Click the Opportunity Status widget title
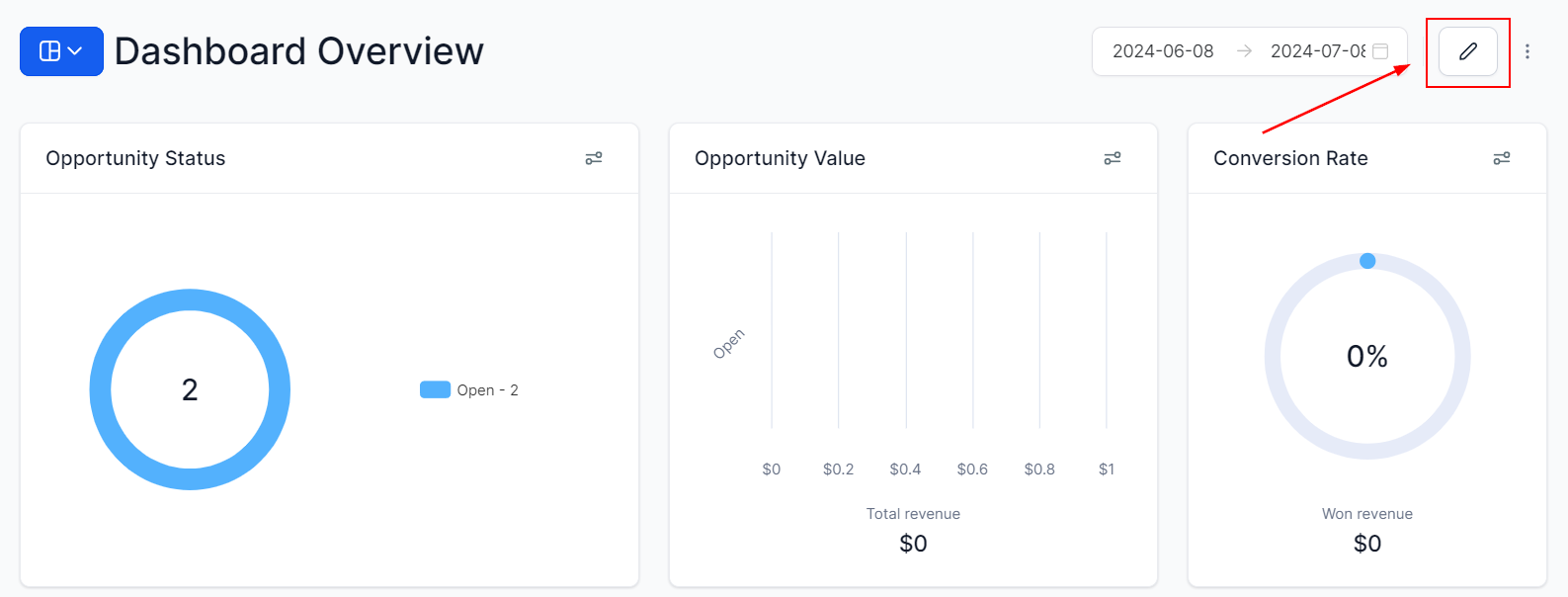 [135, 158]
